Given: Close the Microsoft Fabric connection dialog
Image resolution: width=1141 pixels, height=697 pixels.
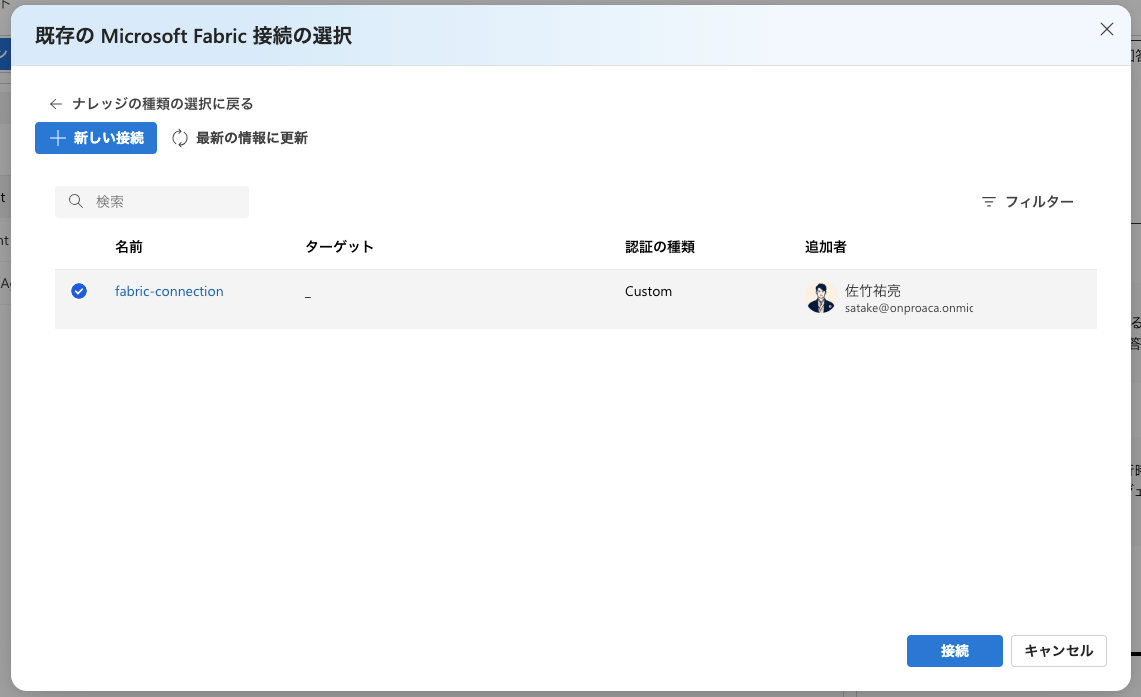Looking at the screenshot, I should pyautogui.click(x=1106, y=29).
